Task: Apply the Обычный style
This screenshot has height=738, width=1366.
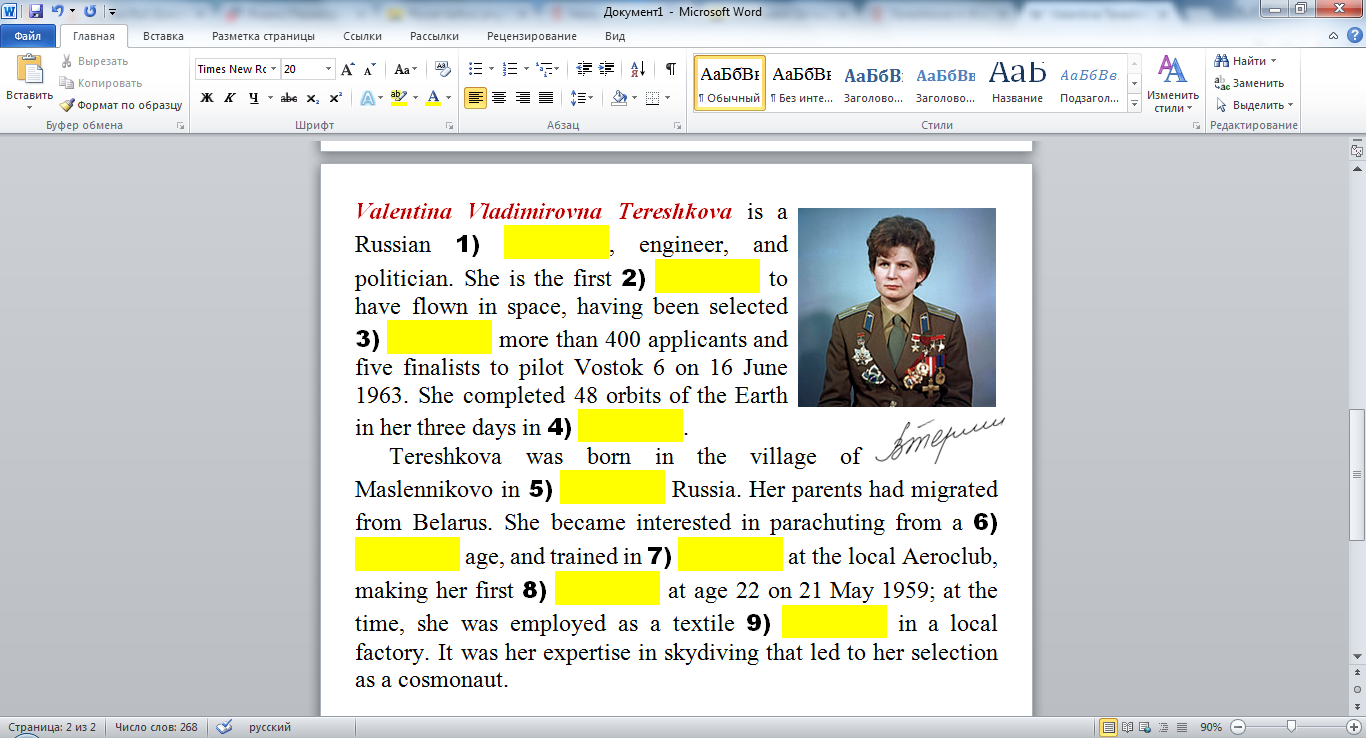Action: coord(730,83)
